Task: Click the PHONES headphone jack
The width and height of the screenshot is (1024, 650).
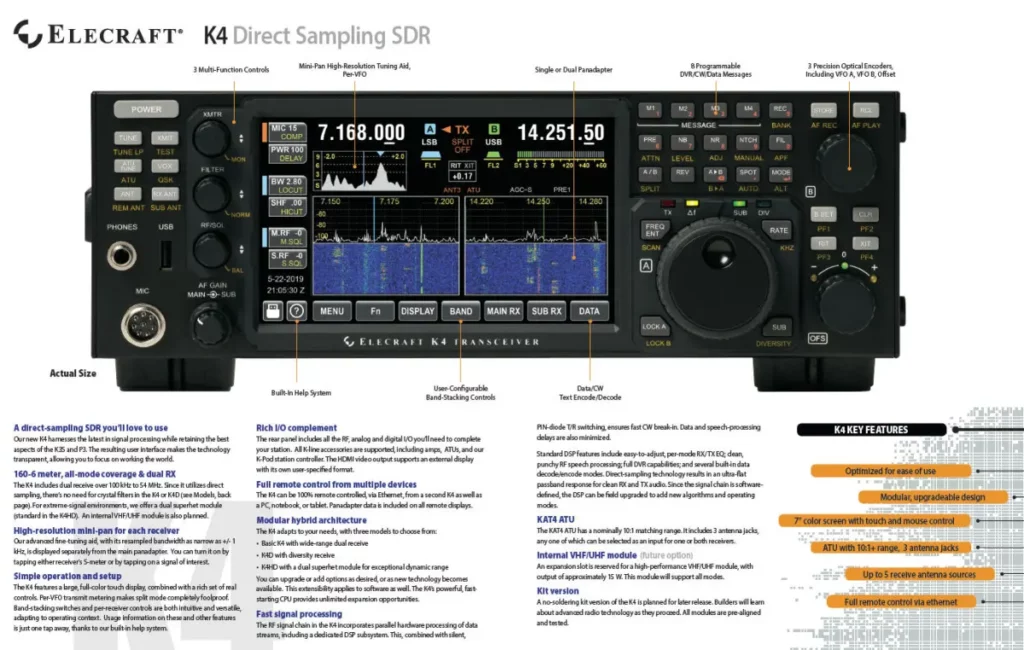Action: coord(121,255)
